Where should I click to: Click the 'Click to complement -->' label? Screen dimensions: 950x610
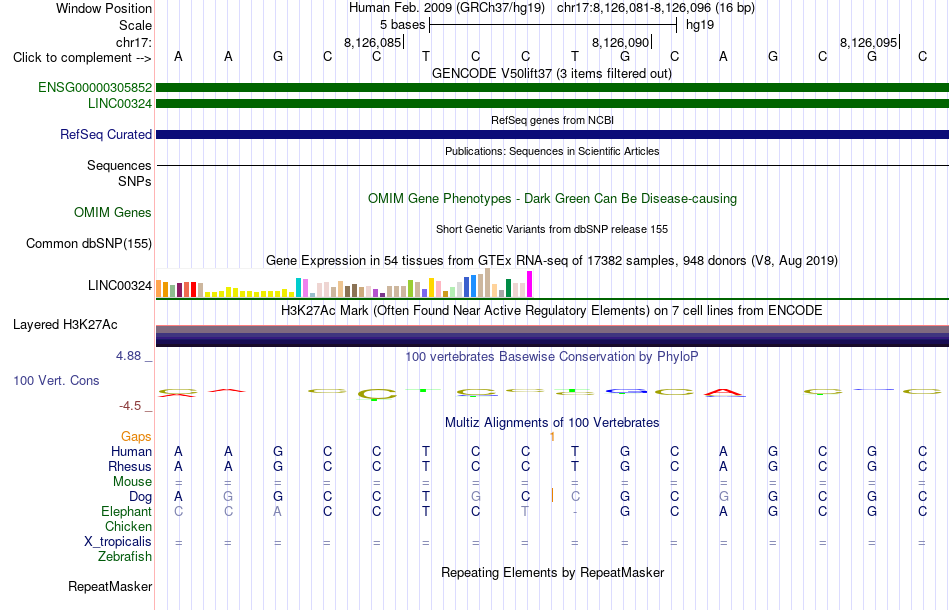pos(82,58)
